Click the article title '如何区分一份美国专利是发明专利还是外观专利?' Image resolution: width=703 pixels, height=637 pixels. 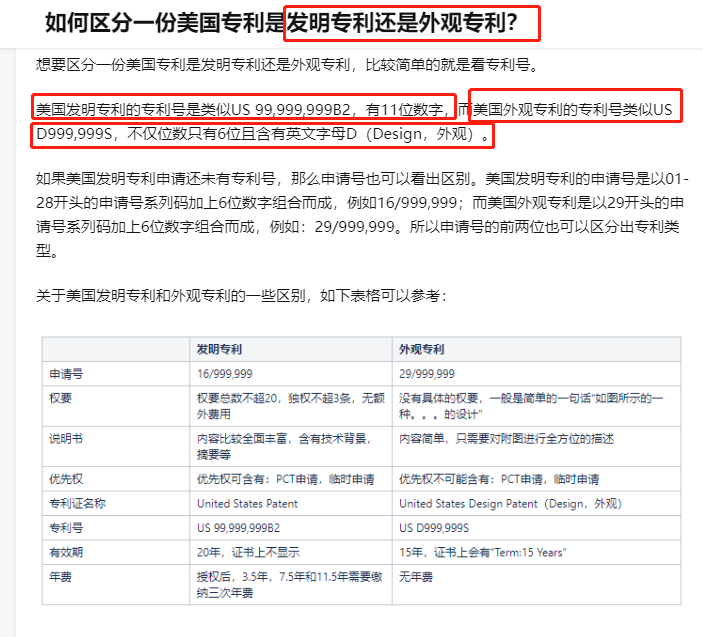(x=282, y=22)
